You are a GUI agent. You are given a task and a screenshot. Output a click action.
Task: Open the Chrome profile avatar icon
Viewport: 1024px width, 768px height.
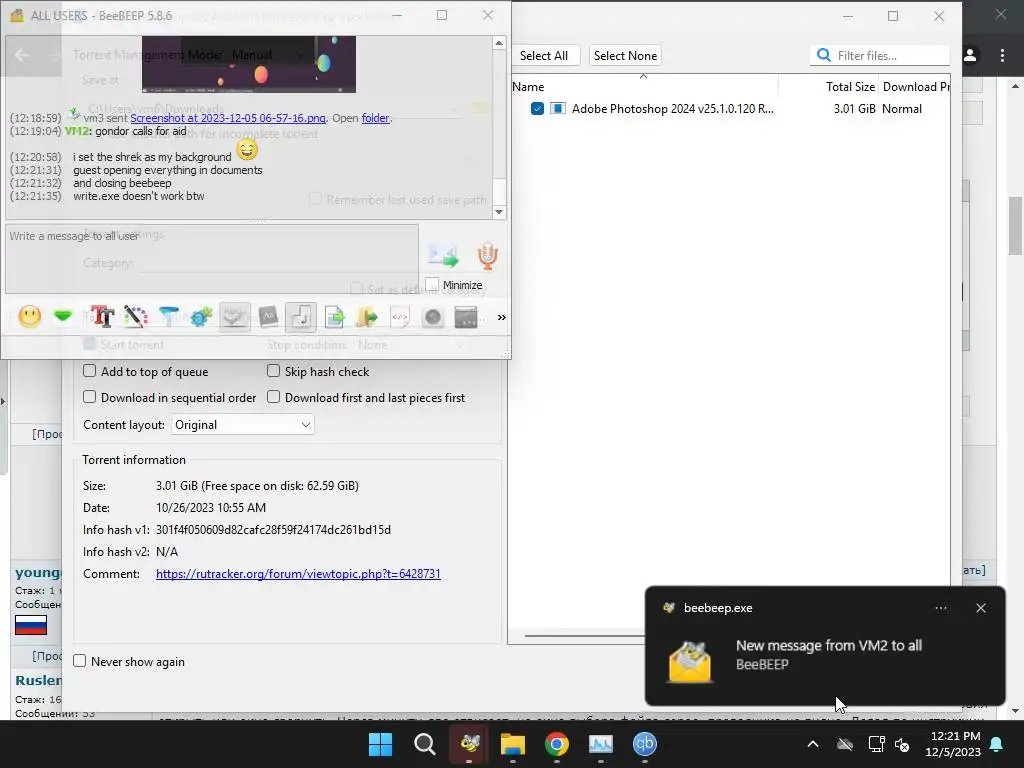[970, 56]
